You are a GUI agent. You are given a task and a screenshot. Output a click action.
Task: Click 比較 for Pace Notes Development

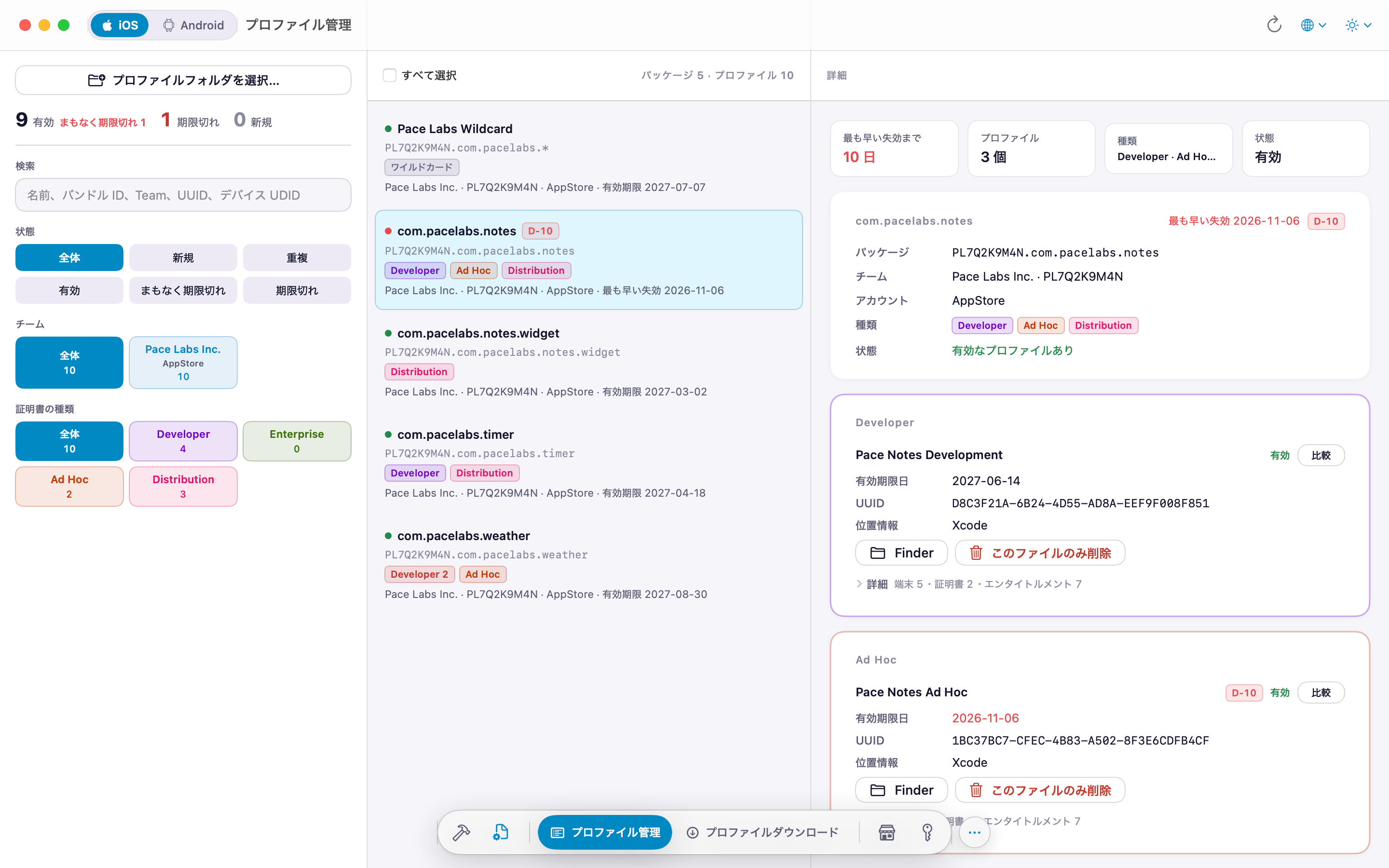pyautogui.click(x=1321, y=455)
